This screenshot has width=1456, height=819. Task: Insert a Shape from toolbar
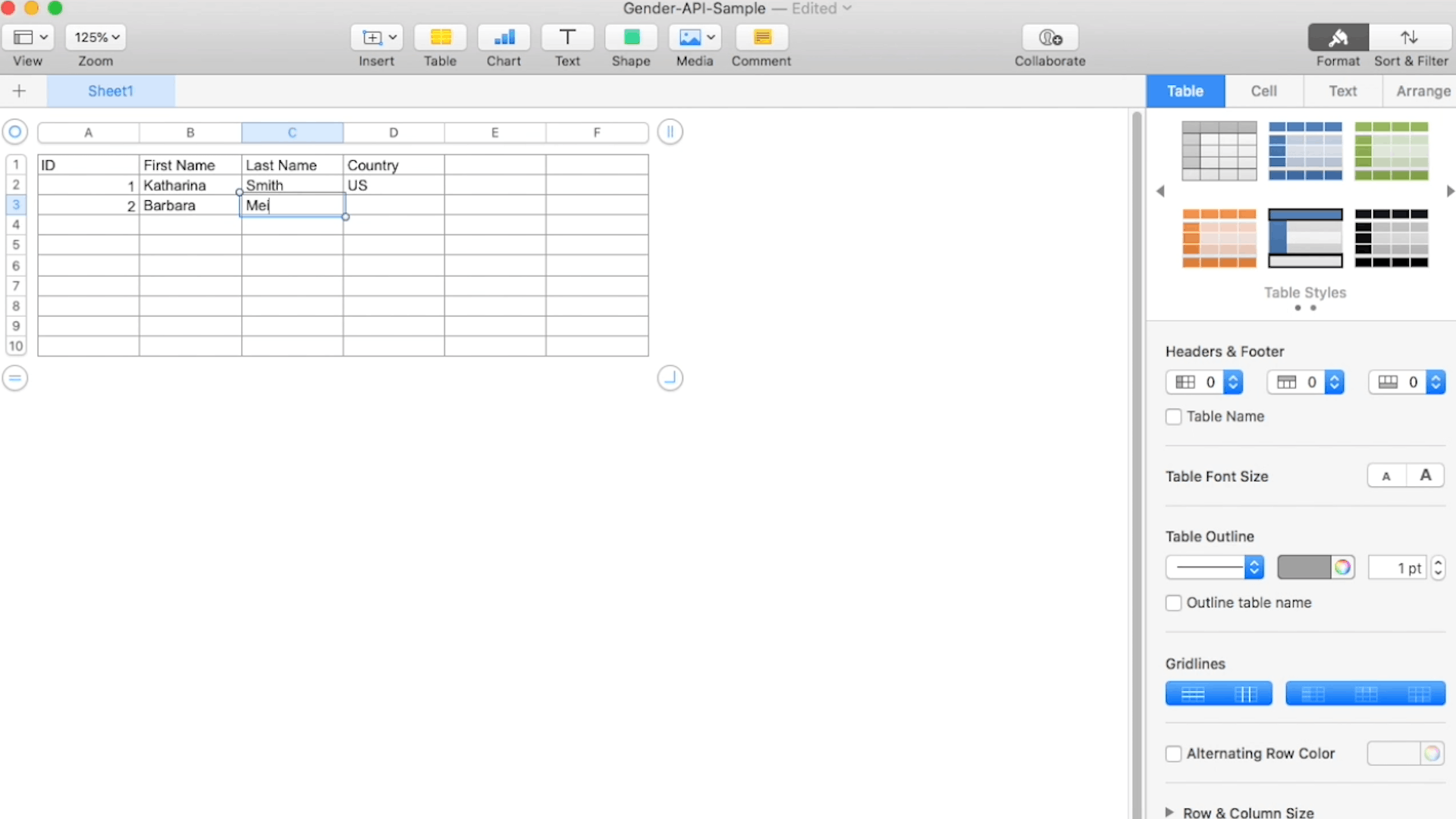click(x=631, y=37)
